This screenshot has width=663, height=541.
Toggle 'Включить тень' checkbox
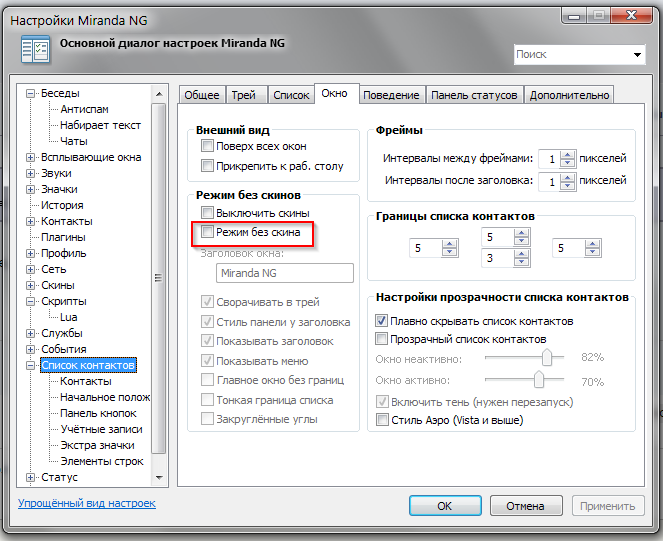click(382, 401)
